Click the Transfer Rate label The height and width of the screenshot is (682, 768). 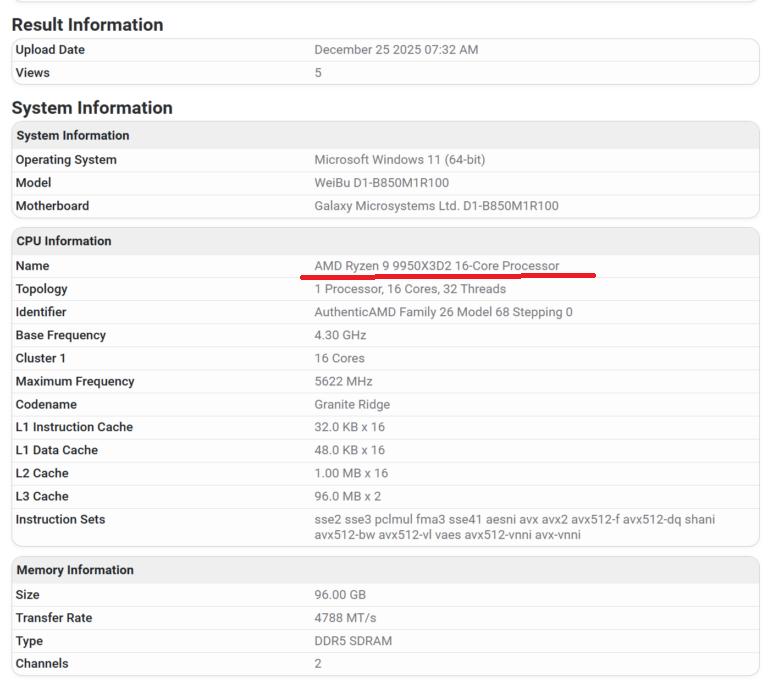(x=54, y=618)
